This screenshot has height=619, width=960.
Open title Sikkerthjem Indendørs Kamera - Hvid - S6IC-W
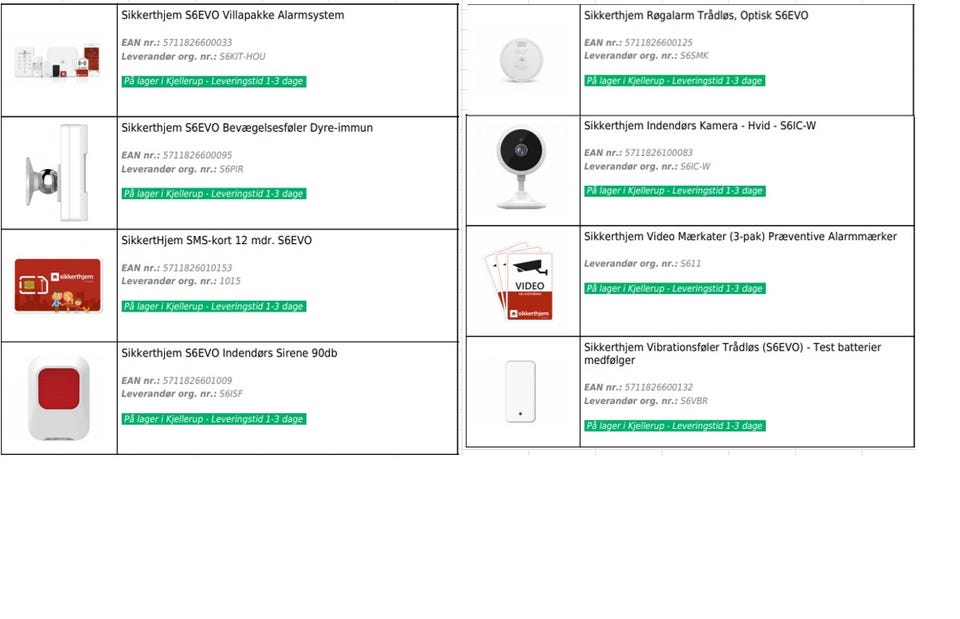(700, 126)
